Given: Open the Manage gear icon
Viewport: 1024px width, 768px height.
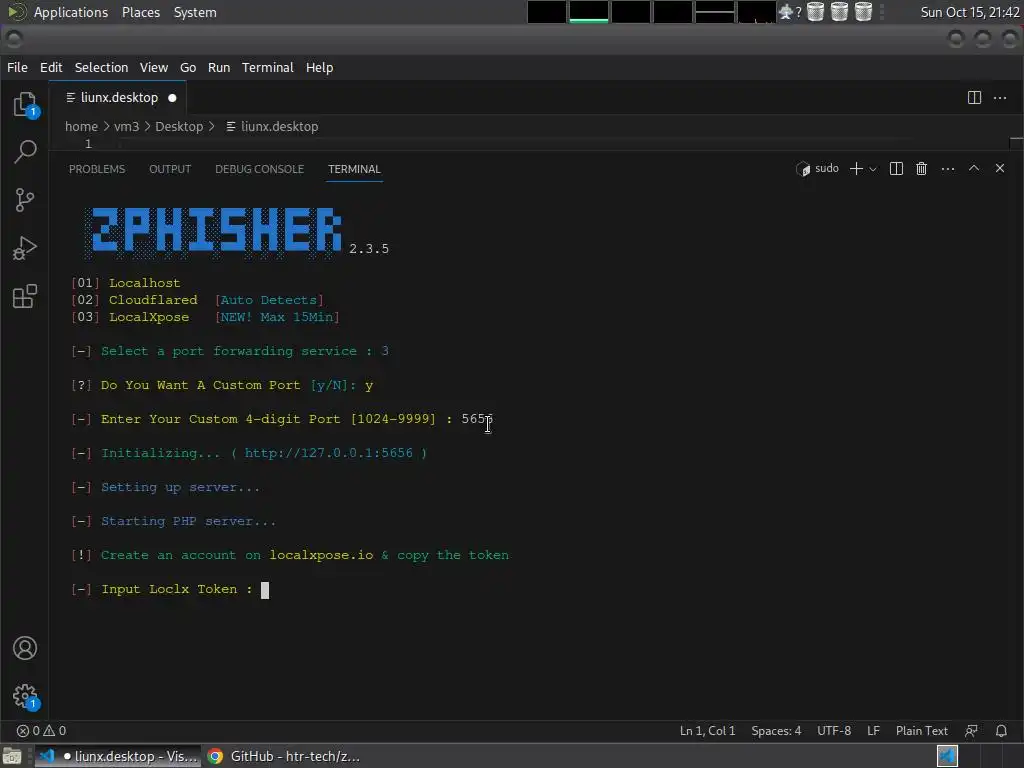Looking at the screenshot, I should (x=25, y=696).
